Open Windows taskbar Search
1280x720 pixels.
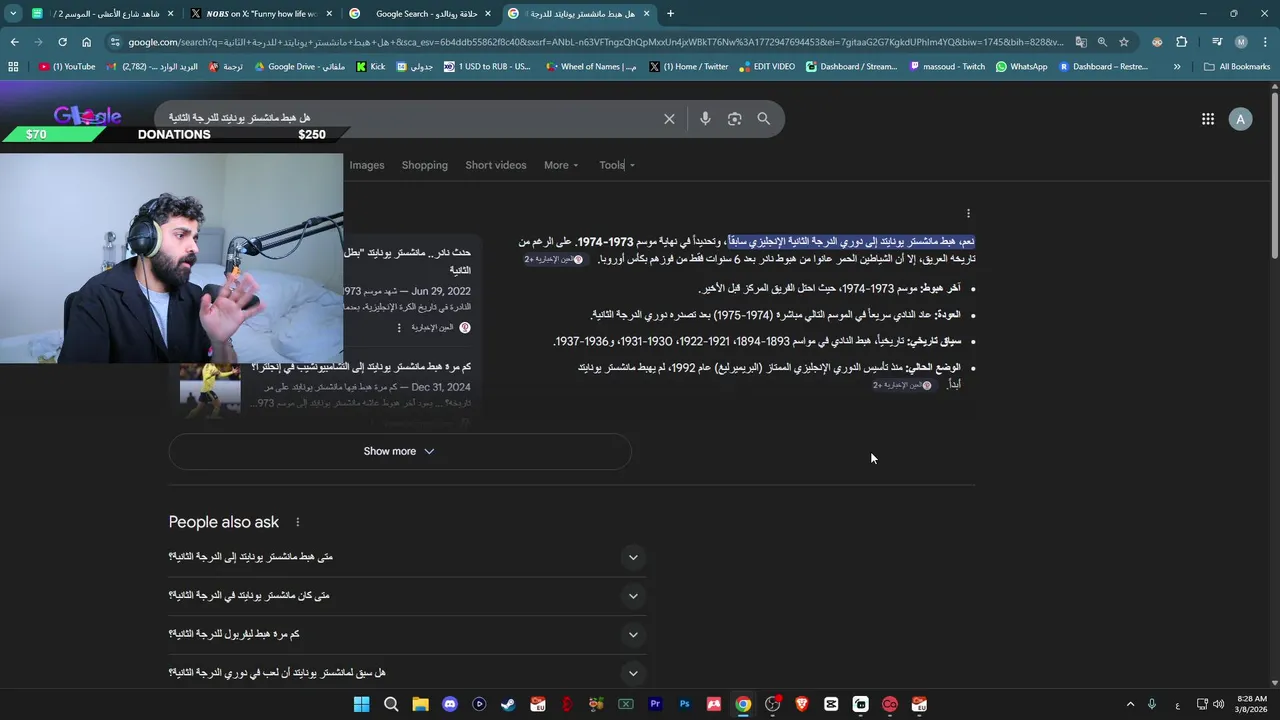(391, 704)
